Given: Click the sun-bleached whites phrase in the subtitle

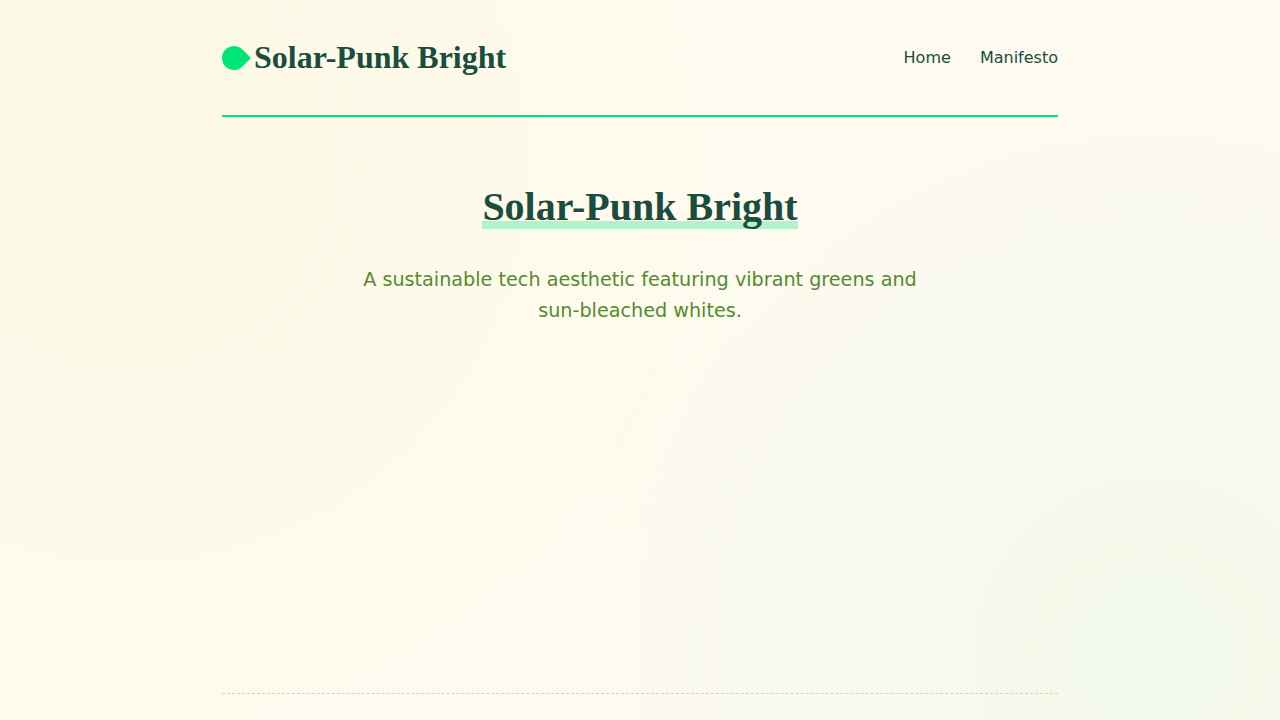Looking at the screenshot, I should tap(638, 310).
